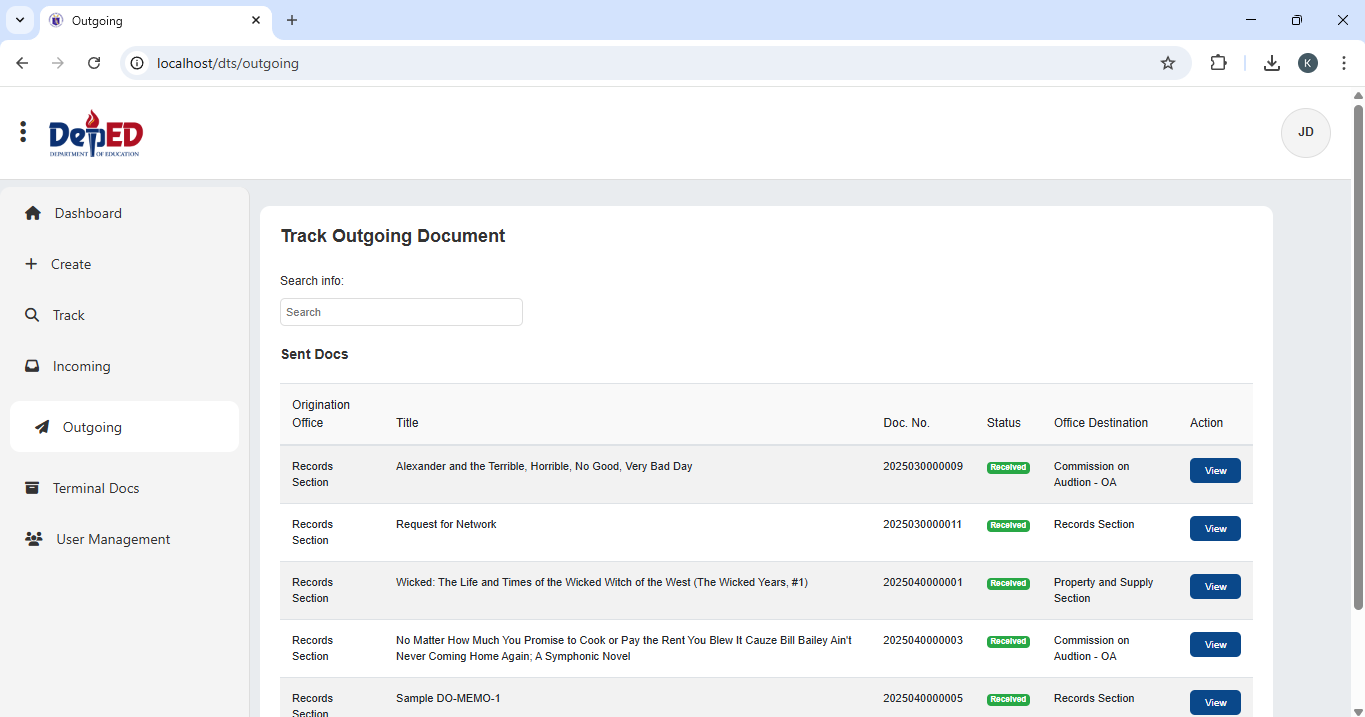Click the Action column header
1365x717 pixels.
(1206, 423)
